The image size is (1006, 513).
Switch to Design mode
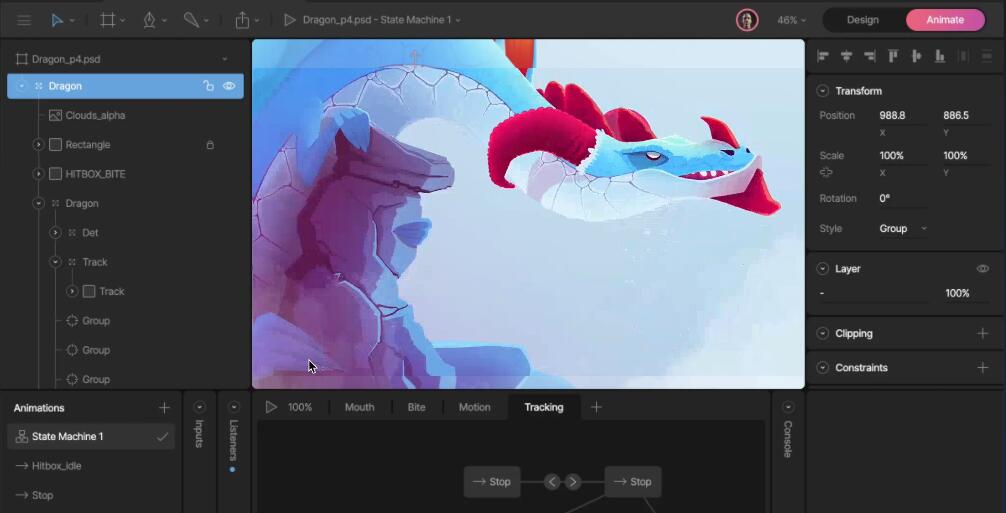(862, 20)
